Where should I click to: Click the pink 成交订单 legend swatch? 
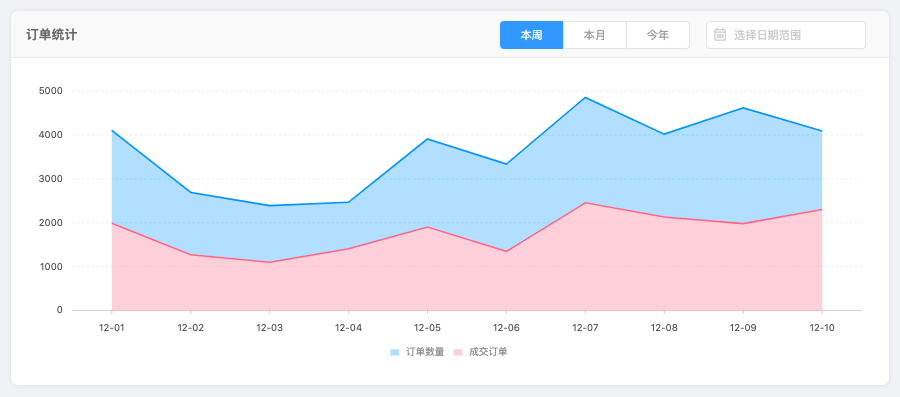tap(457, 352)
